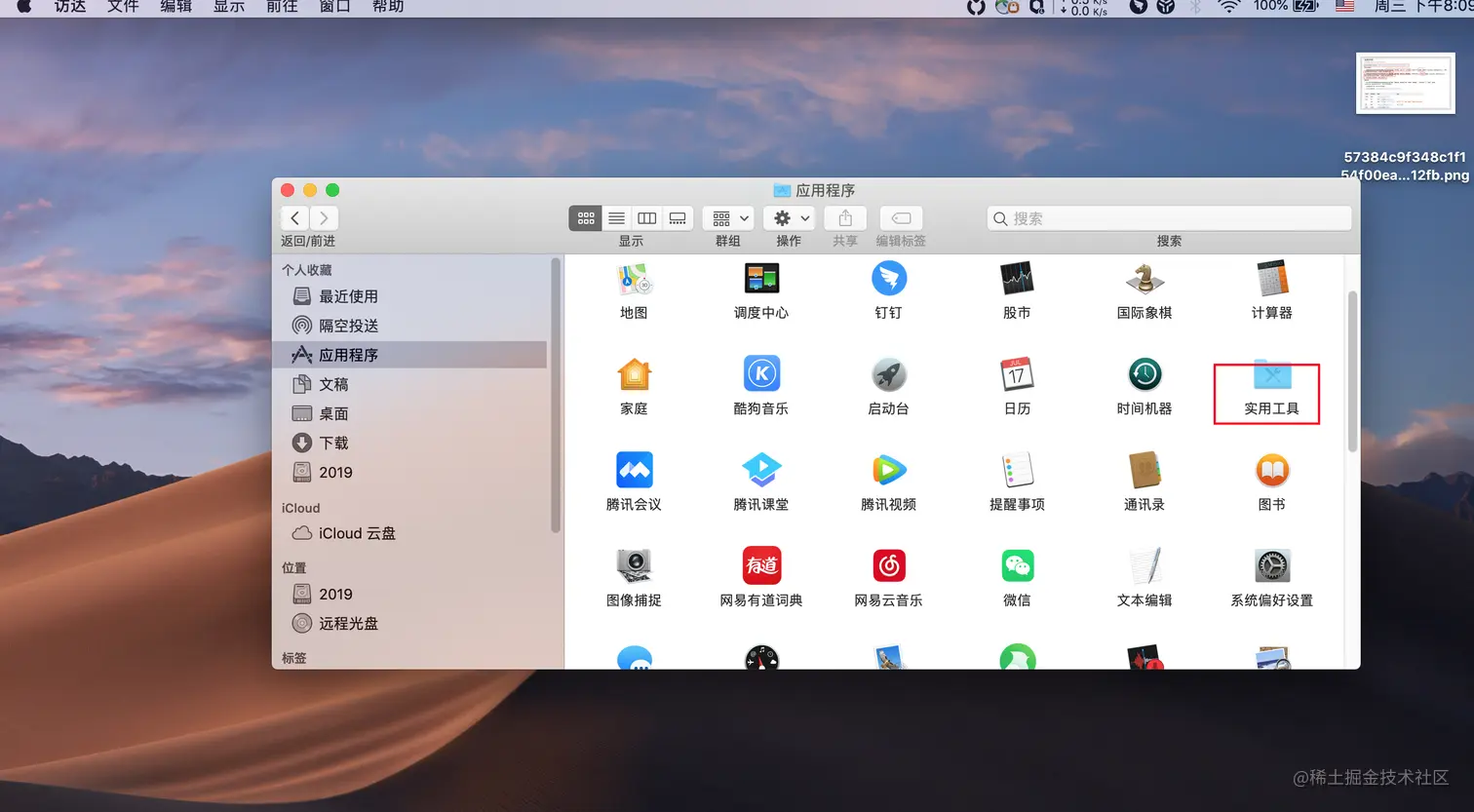The width and height of the screenshot is (1474, 812).
Task: Select 2019 under 个人收藏 in sidebar
Action: pyautogui.click(x=409, y=472)
